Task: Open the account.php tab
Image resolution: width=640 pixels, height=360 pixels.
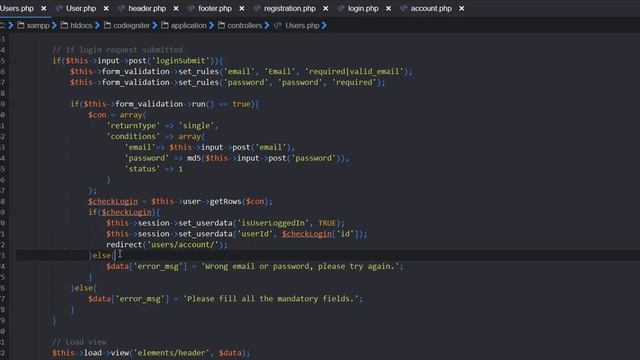Action: [x=431, y=8]
